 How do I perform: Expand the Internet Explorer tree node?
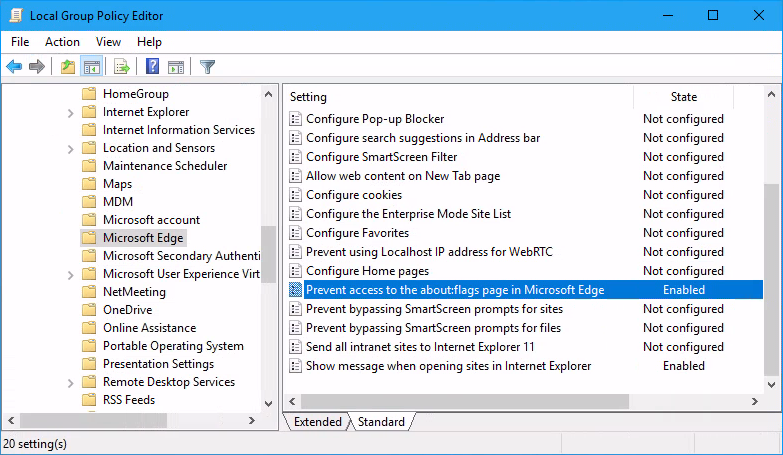click(x=70, y=112)
